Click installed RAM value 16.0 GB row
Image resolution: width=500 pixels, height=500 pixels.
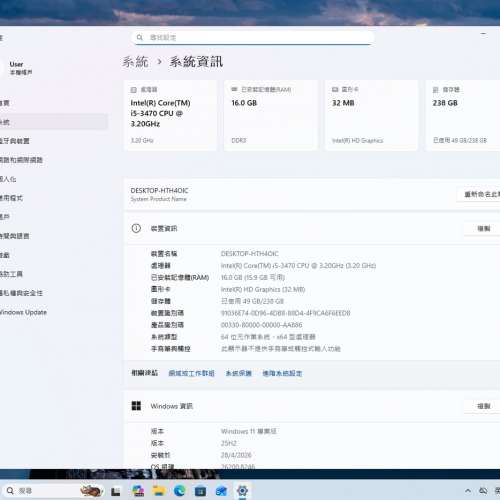click(x=253, y=277)
